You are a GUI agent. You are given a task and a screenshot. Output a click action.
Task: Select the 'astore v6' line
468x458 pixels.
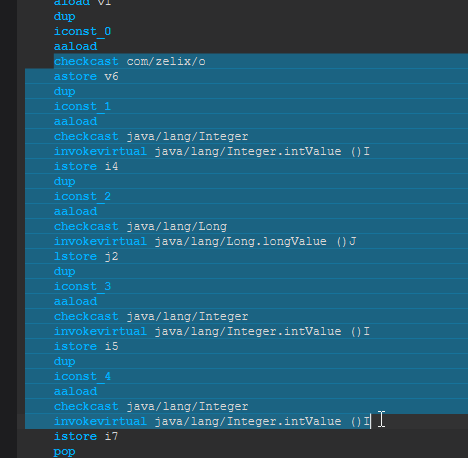86,76
